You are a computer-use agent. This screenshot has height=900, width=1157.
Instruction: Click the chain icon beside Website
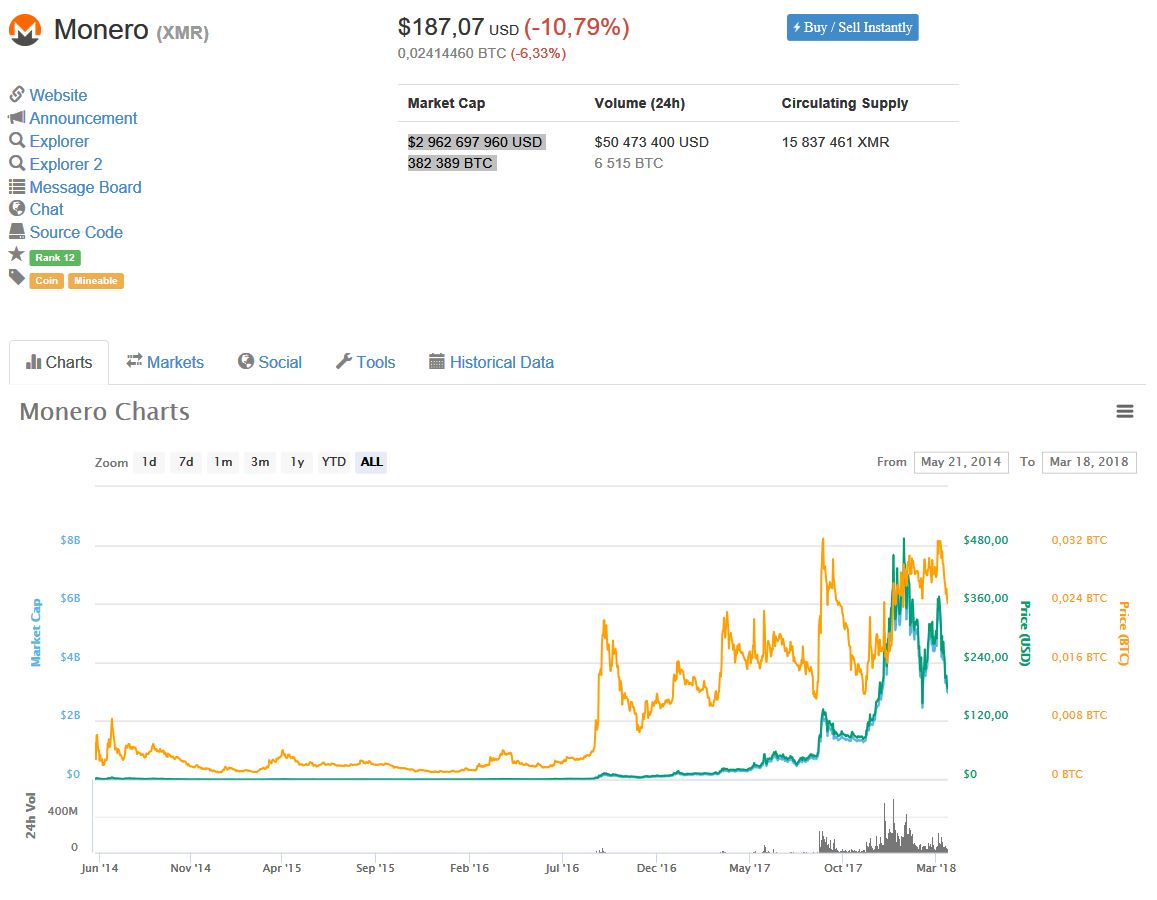coord(17,95)
